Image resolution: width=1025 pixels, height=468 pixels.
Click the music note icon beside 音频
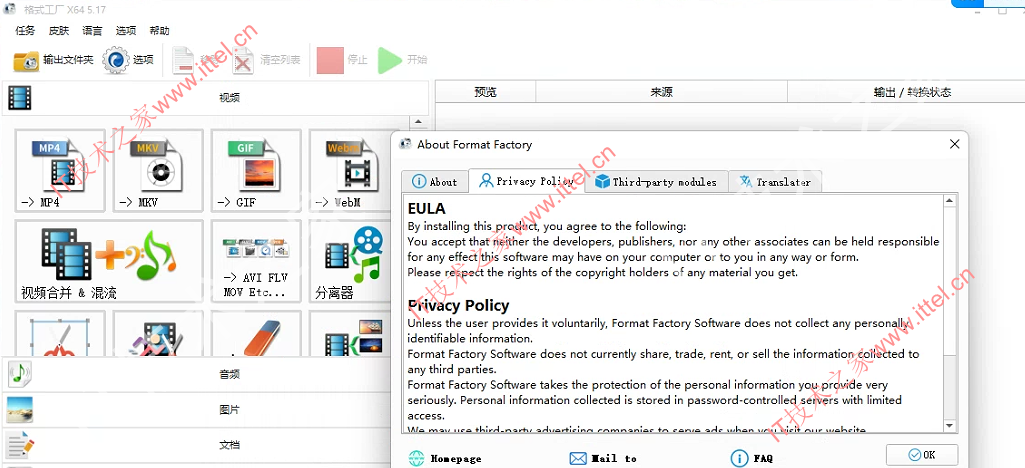[20, 375]
